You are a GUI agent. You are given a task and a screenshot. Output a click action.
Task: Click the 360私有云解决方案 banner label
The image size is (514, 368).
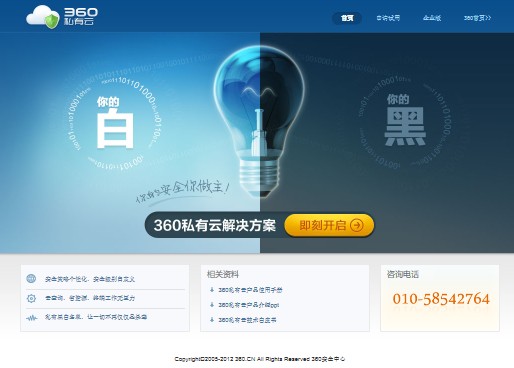tap(215, 226)
